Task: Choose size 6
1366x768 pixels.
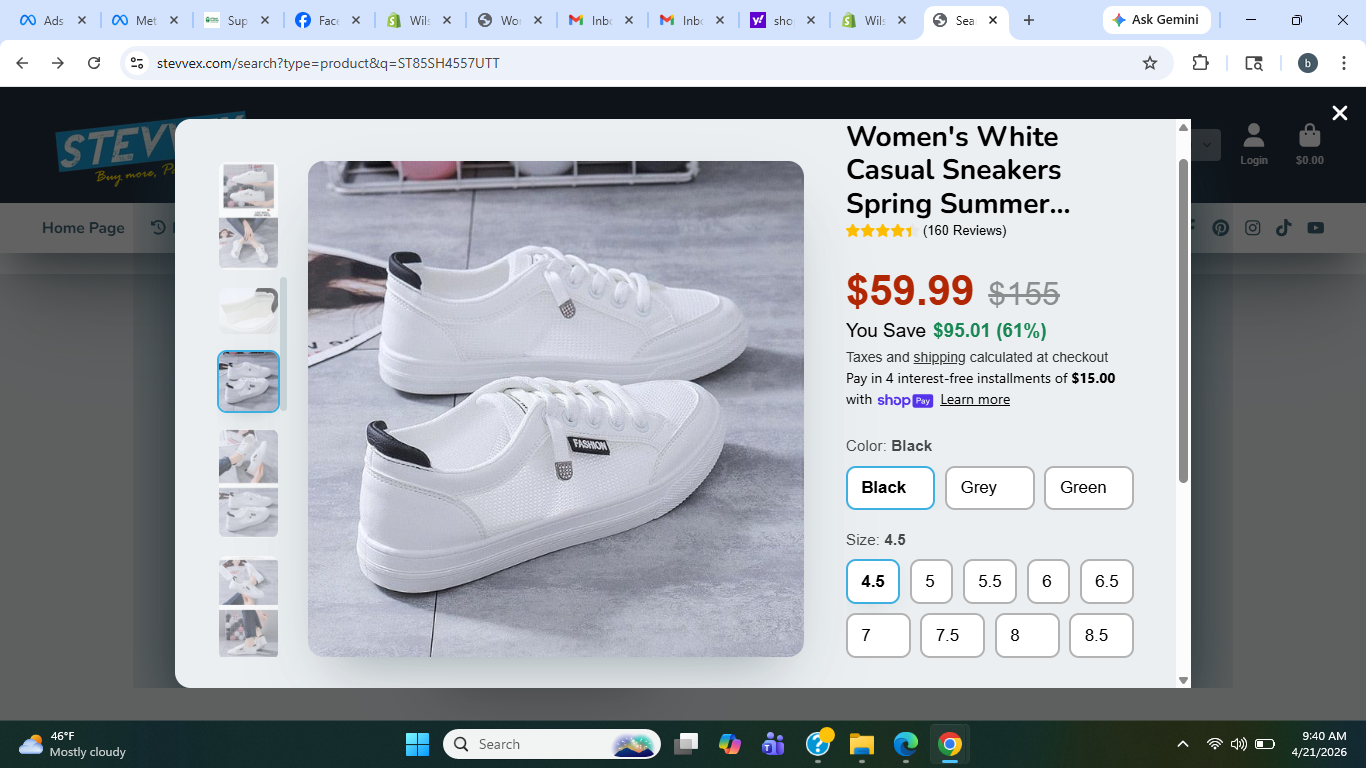Action: (1048, 581)
